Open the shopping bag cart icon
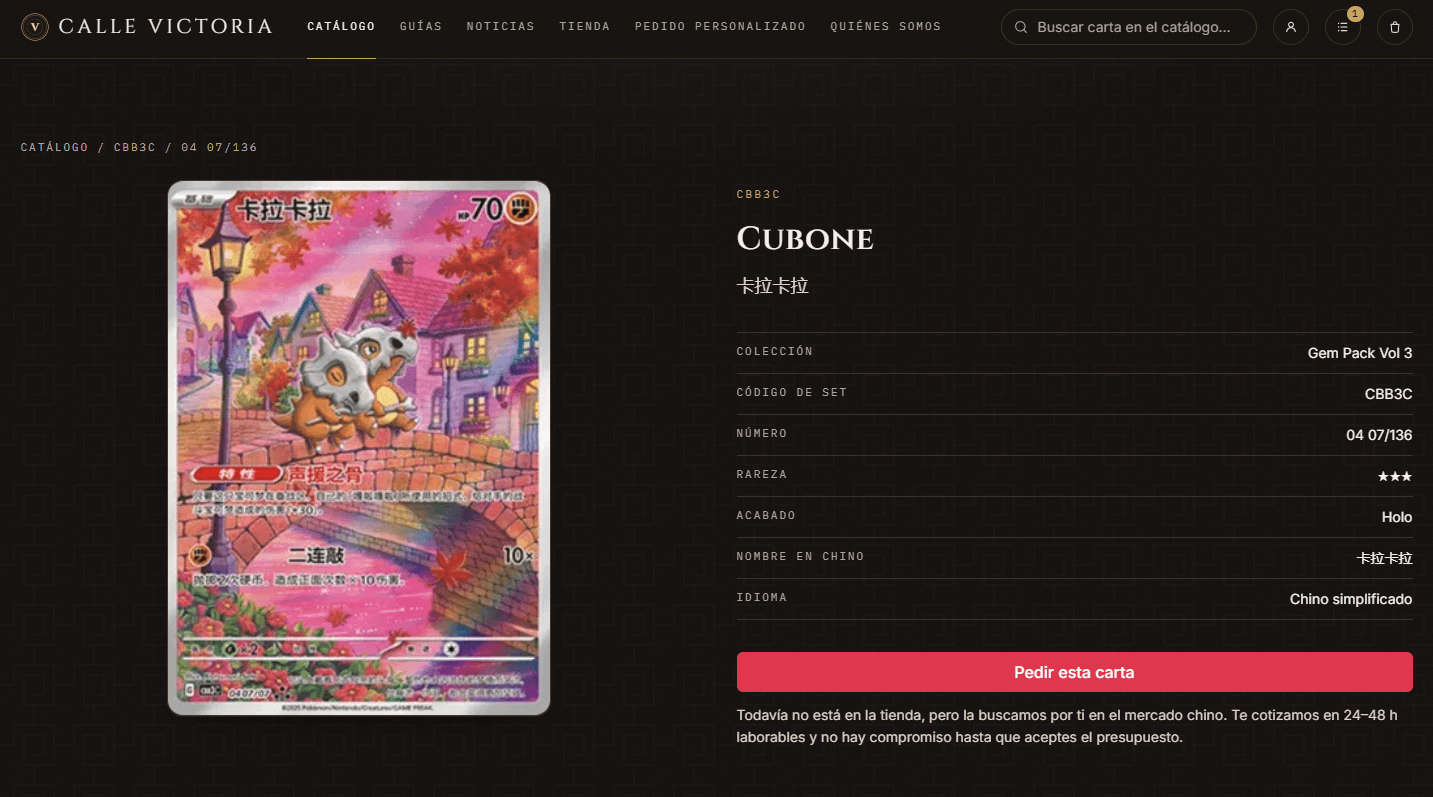The image size is (1433, 797). pyautogui.click(x=1395, y=27)
